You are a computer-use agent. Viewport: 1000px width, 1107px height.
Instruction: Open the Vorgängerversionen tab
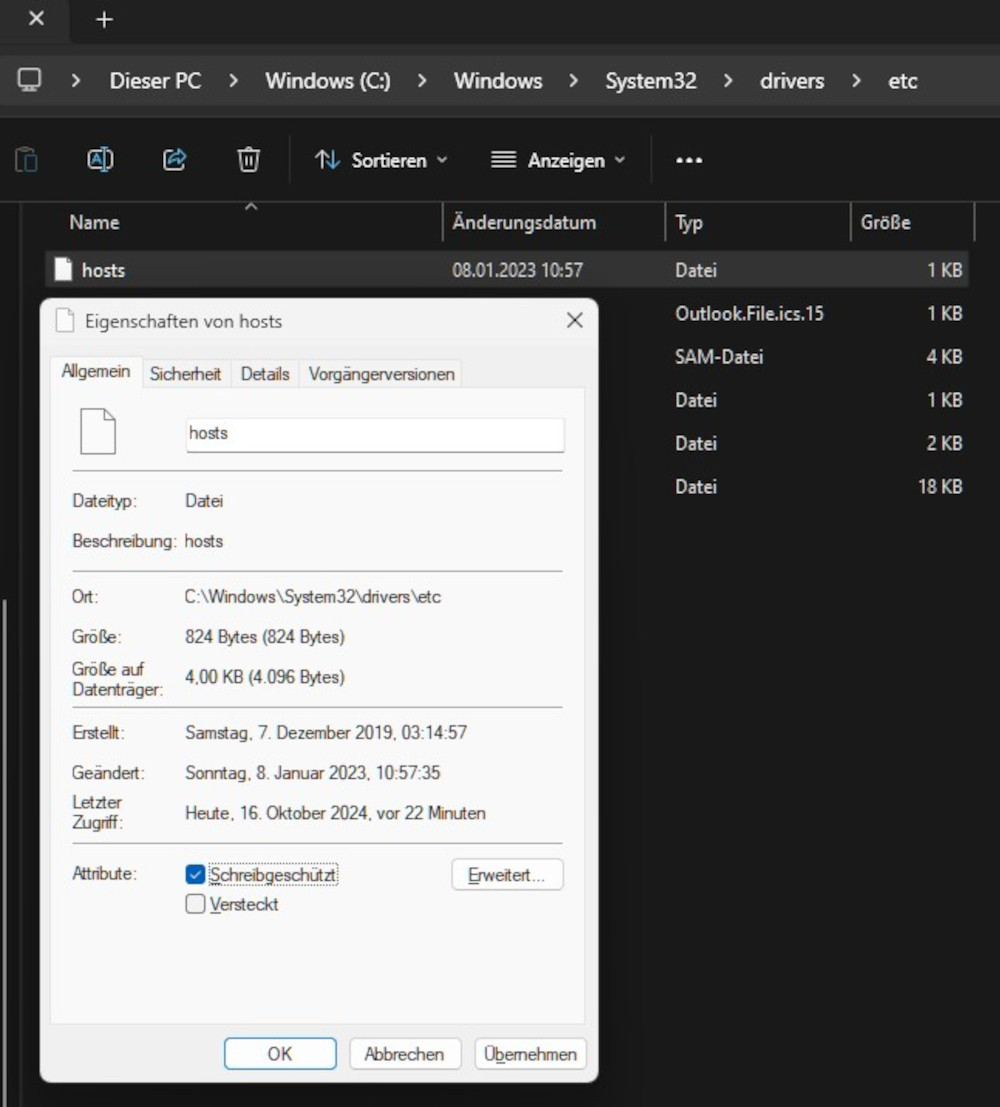tap(381, 374)
